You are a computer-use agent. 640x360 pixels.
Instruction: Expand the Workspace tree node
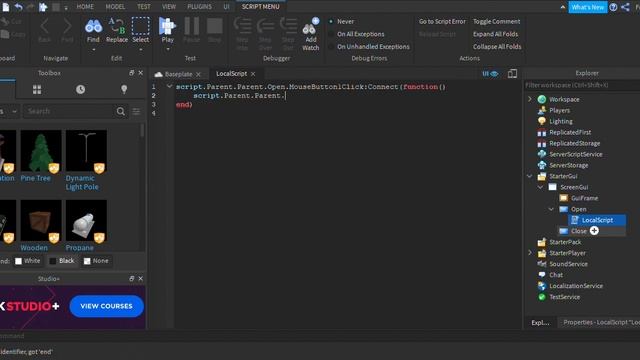coord(530,99)
